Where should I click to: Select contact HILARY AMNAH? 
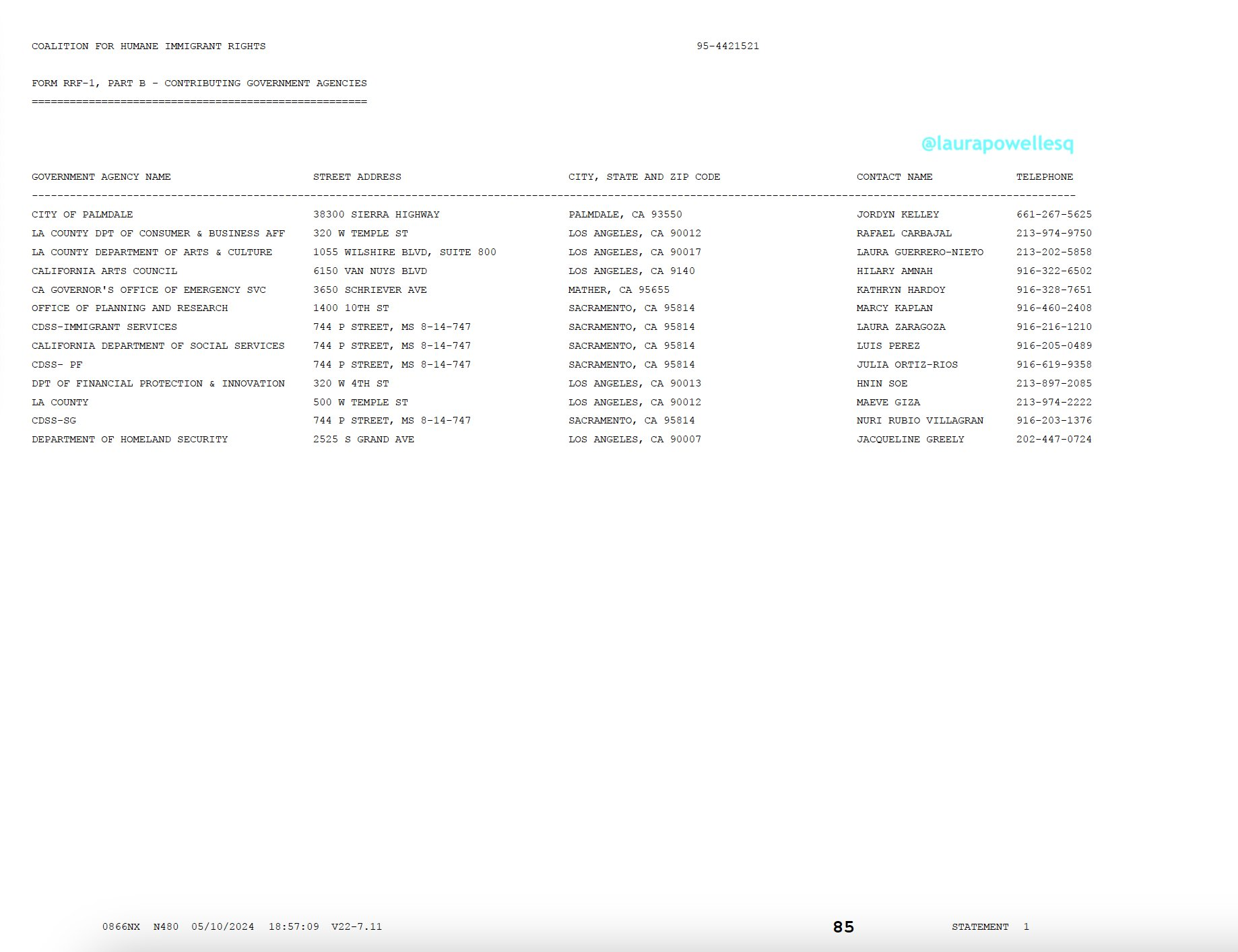coord(894,271)
